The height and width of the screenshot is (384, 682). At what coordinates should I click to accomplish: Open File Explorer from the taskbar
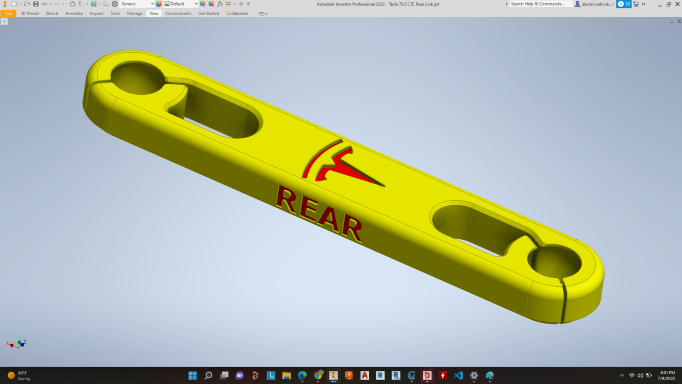(x=286, y=375)
